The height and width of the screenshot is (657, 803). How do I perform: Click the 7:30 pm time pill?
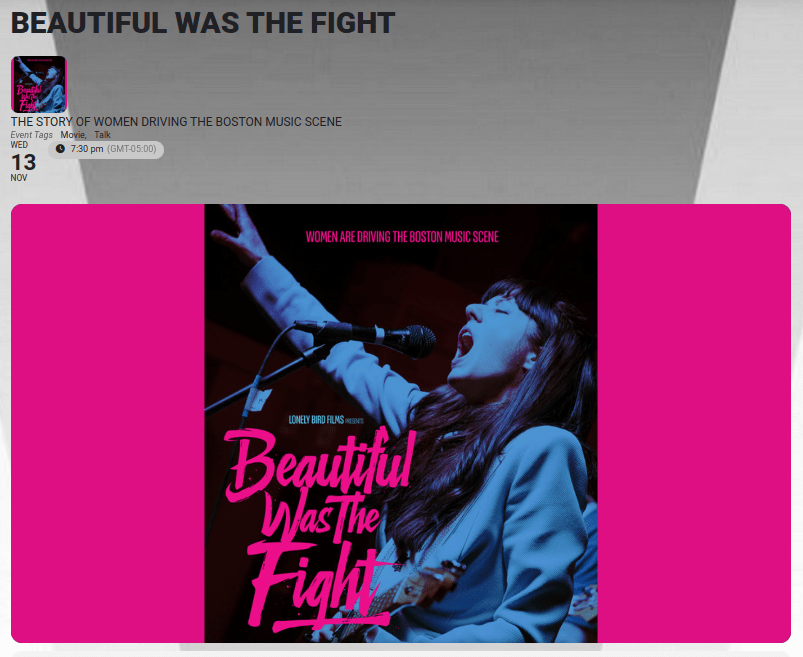click(x=106, y=149)
